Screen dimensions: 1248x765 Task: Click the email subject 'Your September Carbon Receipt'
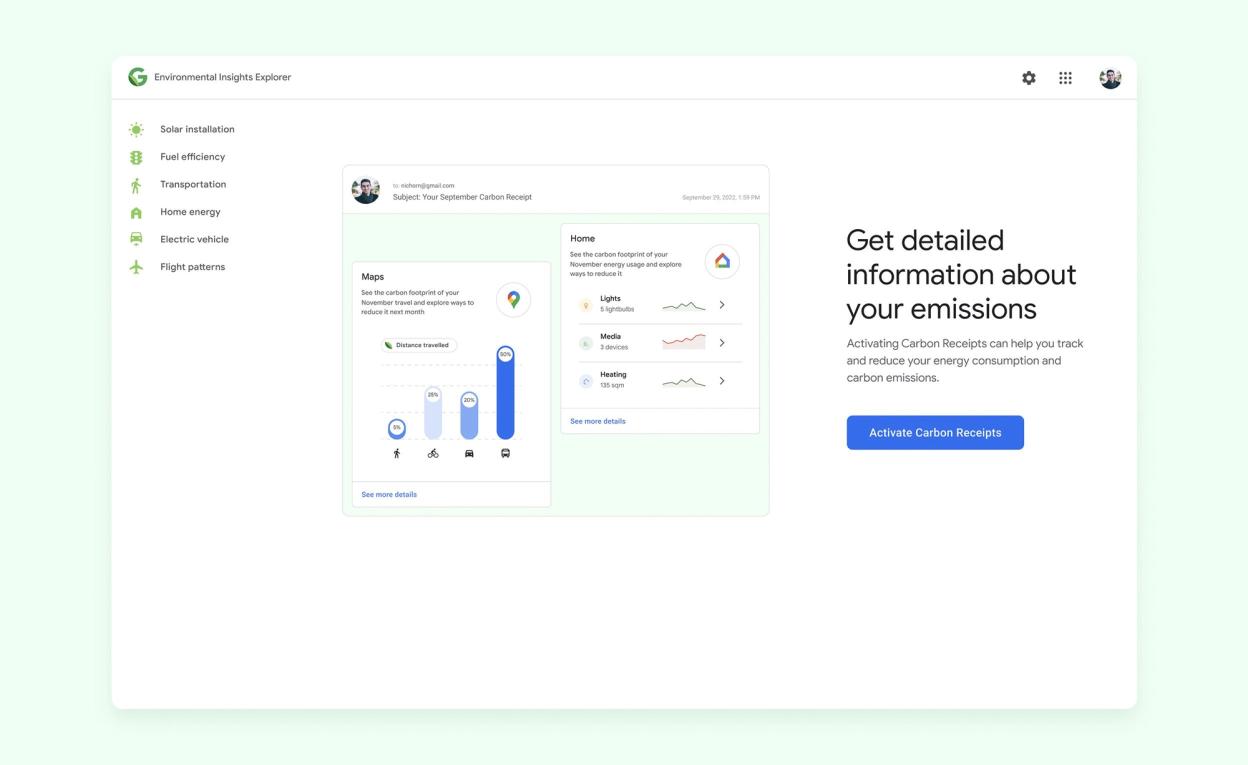point(477,197)
